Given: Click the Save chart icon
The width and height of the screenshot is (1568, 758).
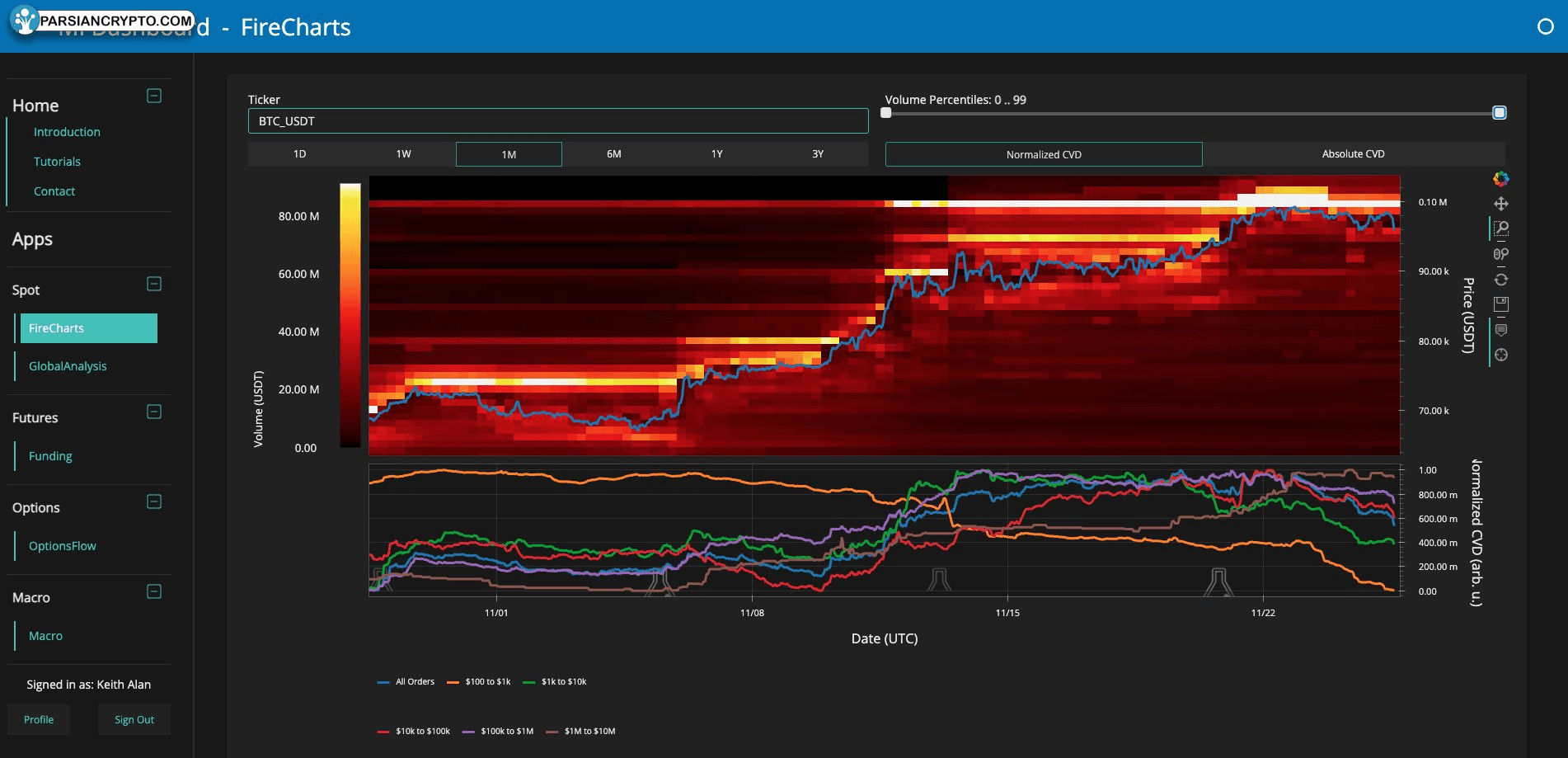Looking at the screenshot, I should coord(1500,304).
